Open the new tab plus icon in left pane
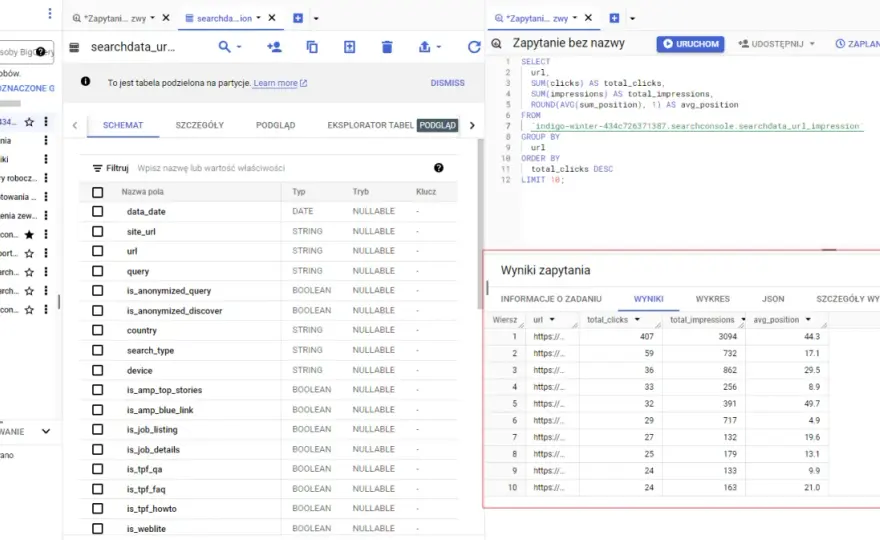The height and width of the screenshot is (540, 880). [x=298, y=19]
